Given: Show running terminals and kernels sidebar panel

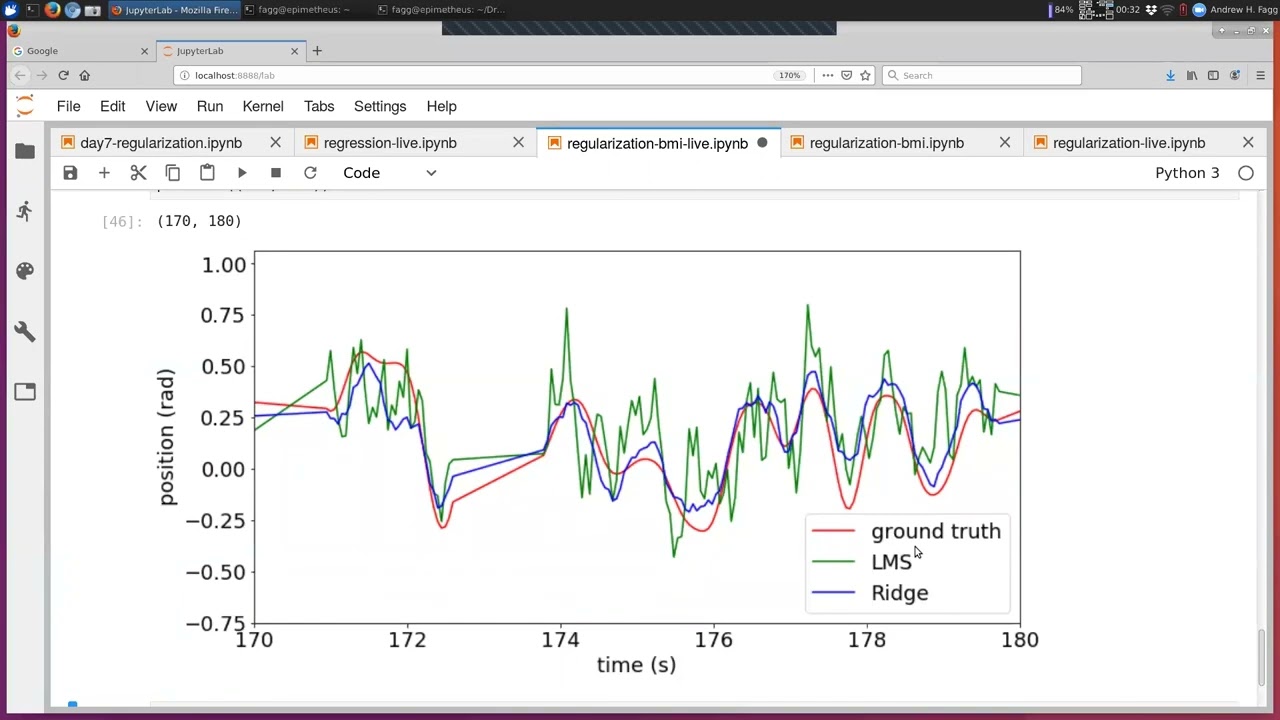Looking at the screenshot, I should click(25, 211).
